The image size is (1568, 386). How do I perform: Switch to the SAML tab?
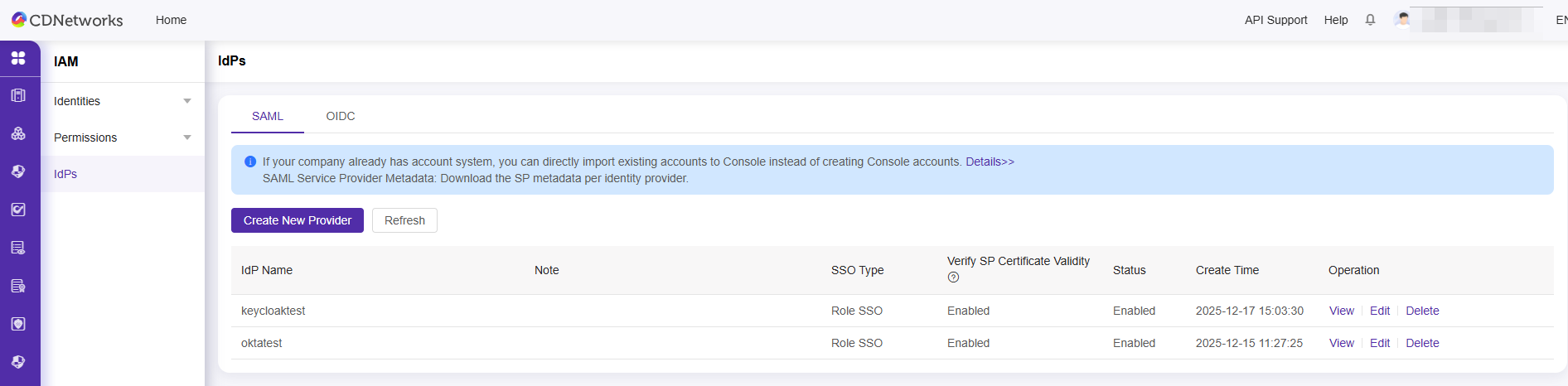click(268, 116)
